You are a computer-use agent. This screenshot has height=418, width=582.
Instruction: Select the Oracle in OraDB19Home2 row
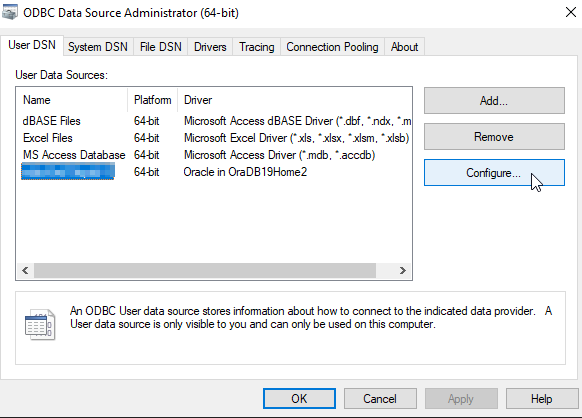[214, 172]
